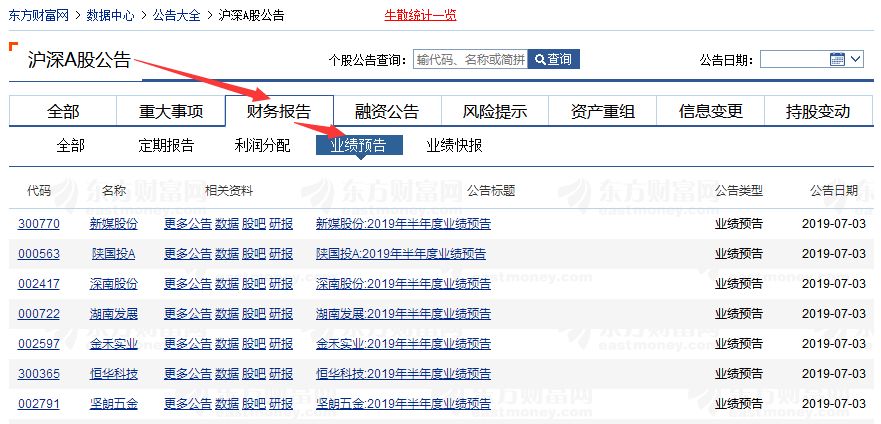Expand the 公告日期 dropdown arrow
This screenshot has height=424, width=881.
[856, 59]
